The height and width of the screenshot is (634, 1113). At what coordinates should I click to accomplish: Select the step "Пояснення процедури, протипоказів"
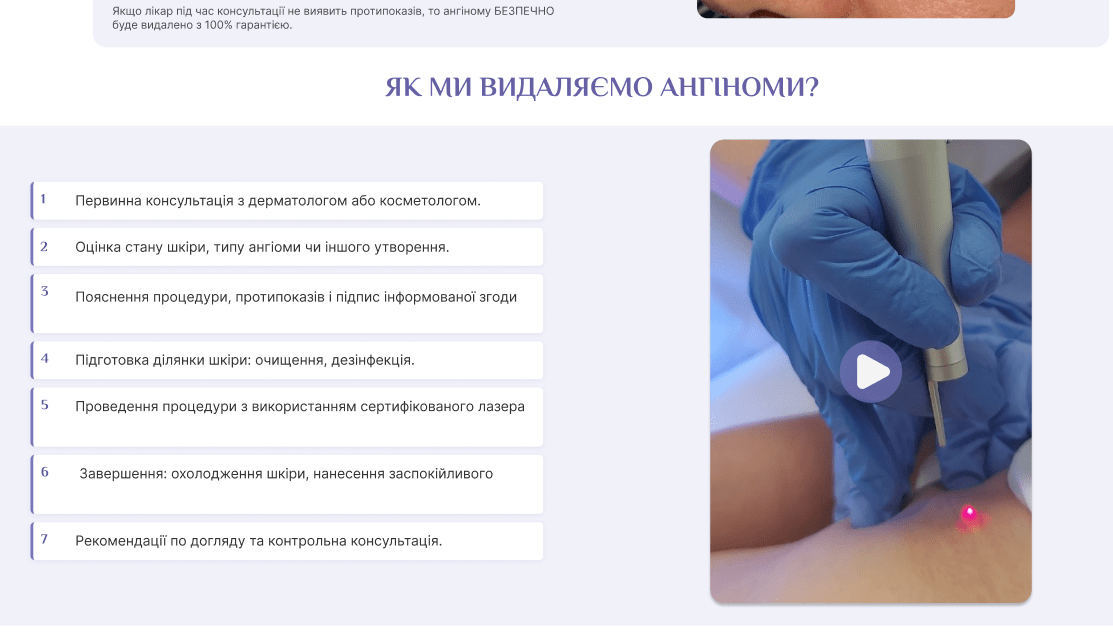click(296, 297)
